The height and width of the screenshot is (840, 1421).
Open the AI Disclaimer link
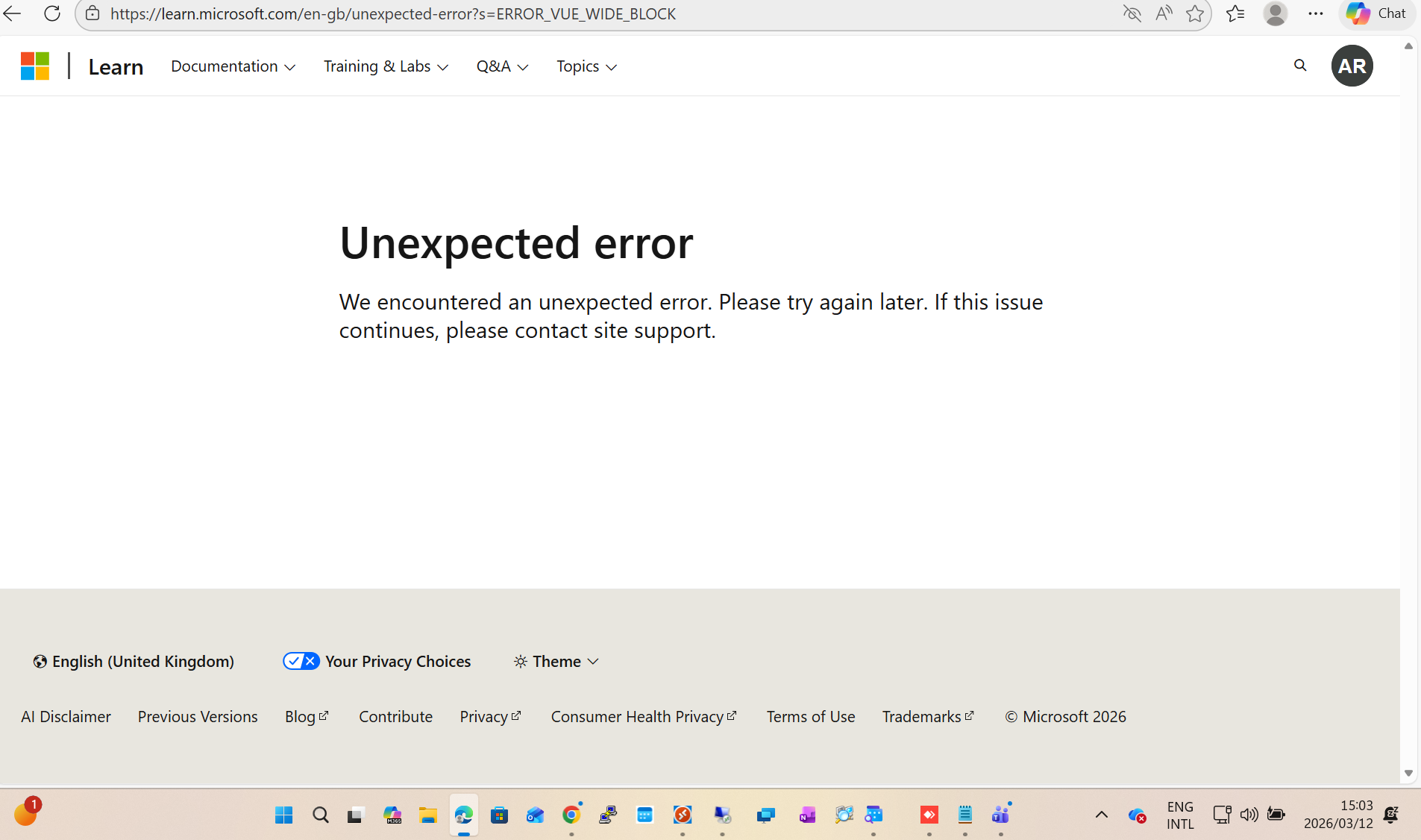[66, 717]
